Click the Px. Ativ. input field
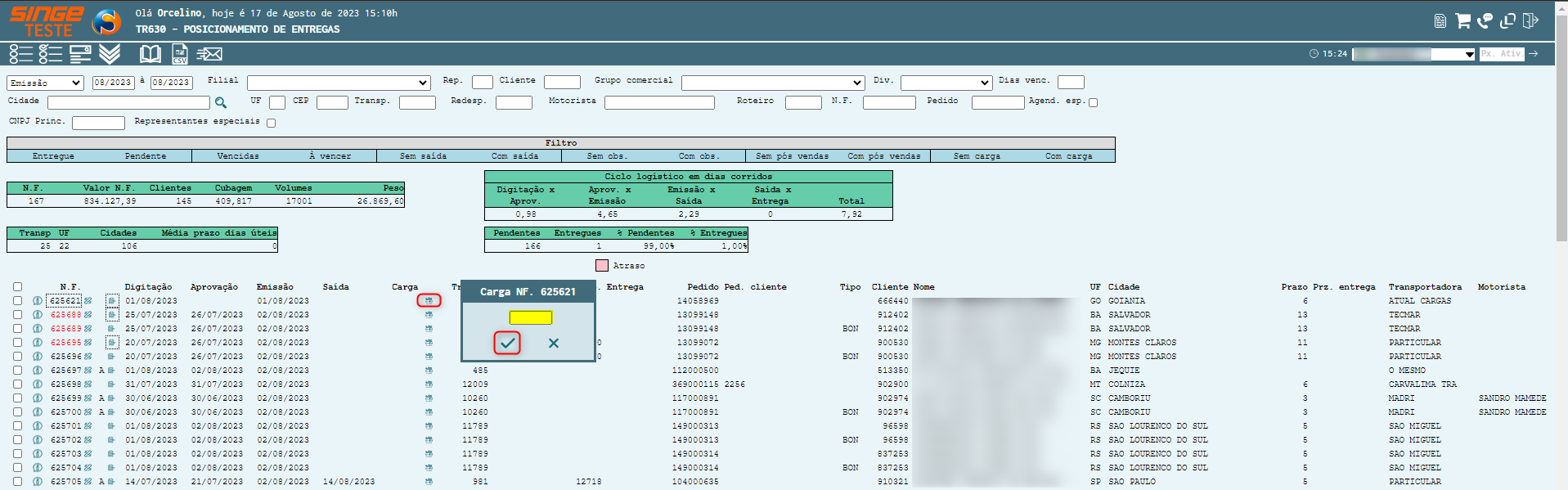Viewport: 1568px width, 490px height. (1502, 54)
